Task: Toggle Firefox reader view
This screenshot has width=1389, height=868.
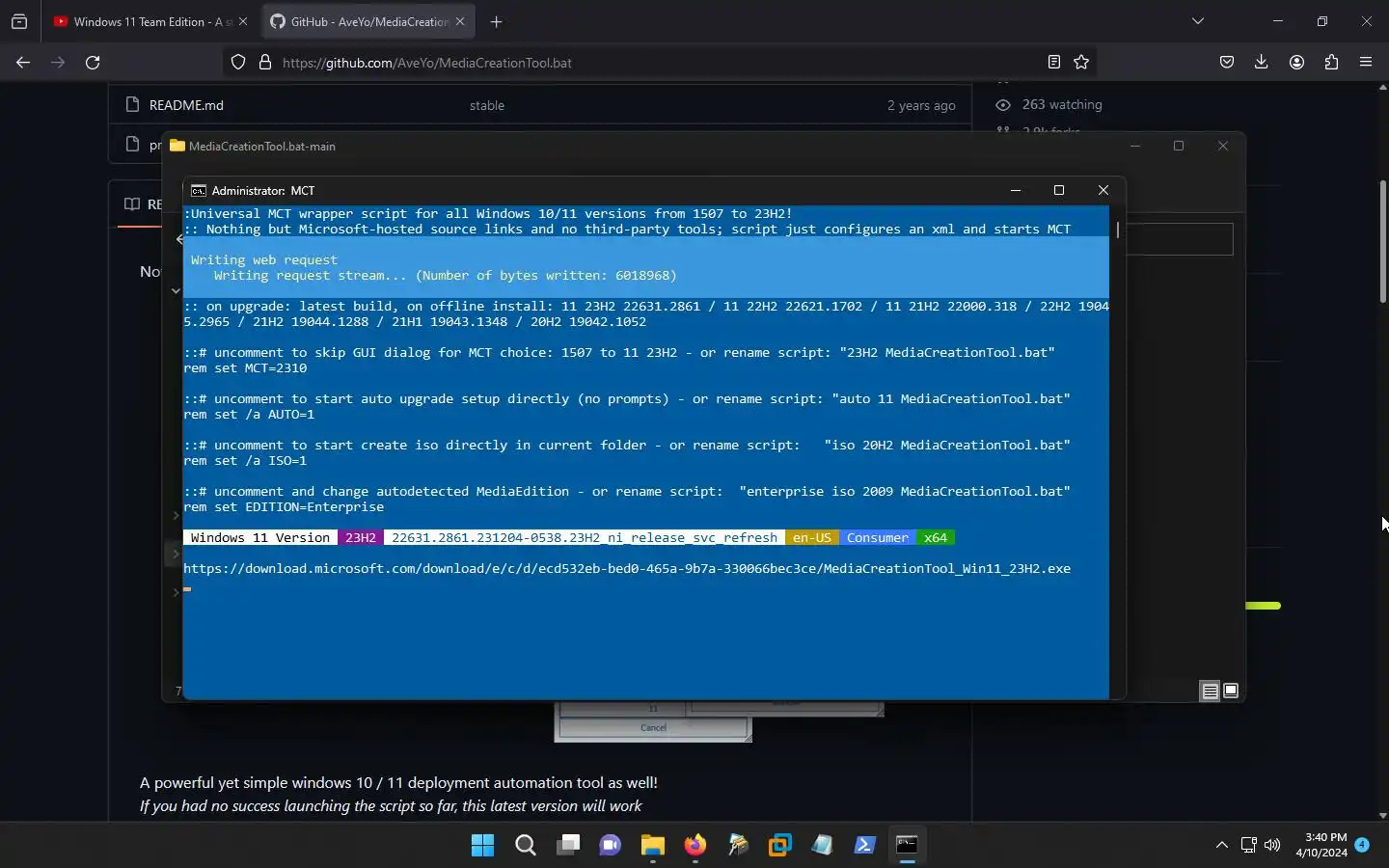Action: click(1054, 63)
